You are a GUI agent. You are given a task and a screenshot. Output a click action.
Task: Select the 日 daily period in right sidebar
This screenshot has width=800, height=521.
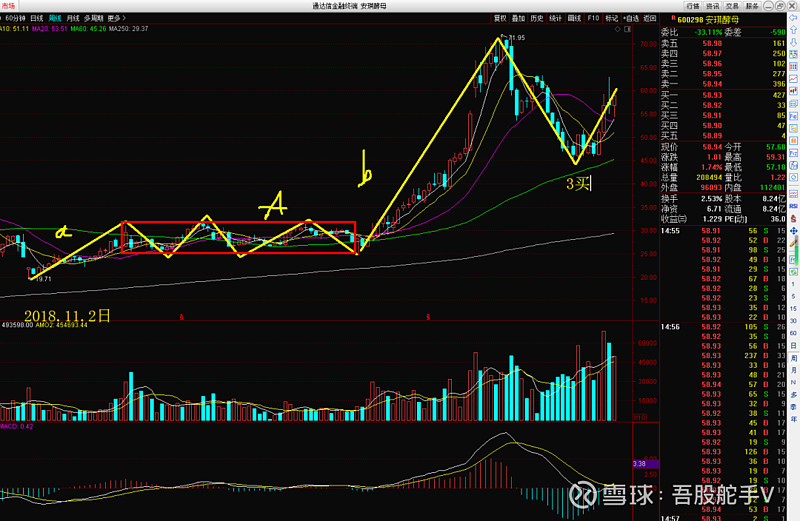(x=793, y=345)
